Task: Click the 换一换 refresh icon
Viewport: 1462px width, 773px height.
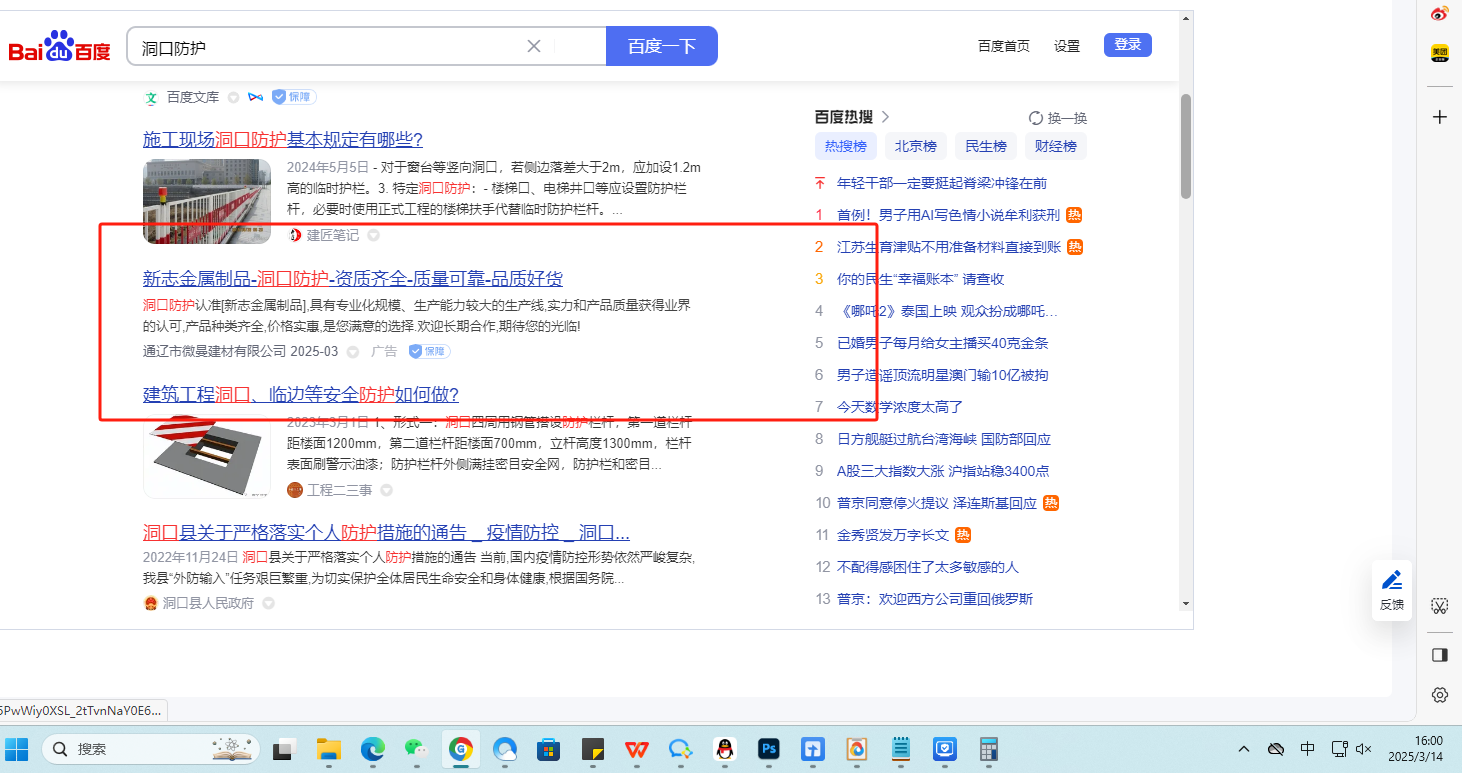Action: (1036, 118)
